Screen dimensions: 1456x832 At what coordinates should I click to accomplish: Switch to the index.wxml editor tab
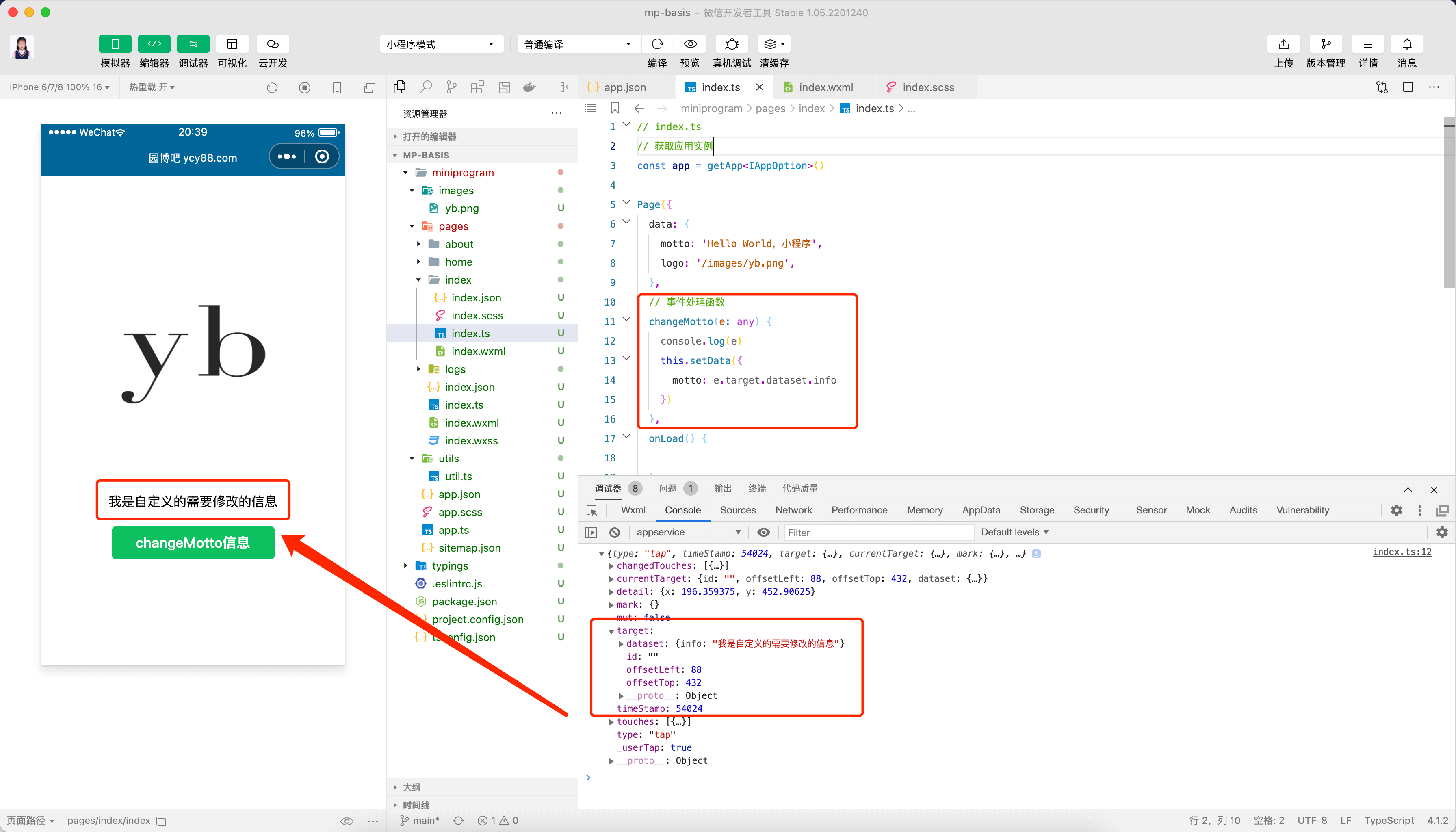[x=826, y=87]
